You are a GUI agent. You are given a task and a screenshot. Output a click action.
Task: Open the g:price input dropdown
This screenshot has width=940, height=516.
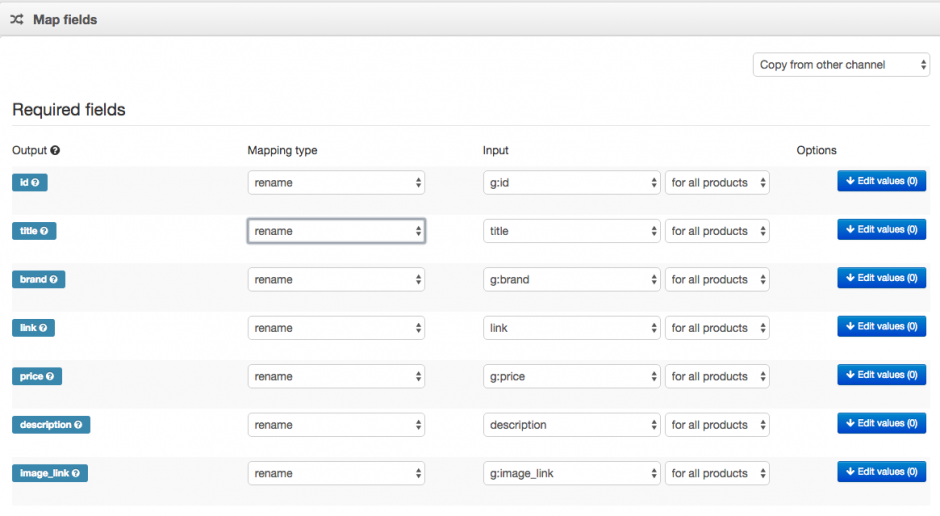[571, 376]
